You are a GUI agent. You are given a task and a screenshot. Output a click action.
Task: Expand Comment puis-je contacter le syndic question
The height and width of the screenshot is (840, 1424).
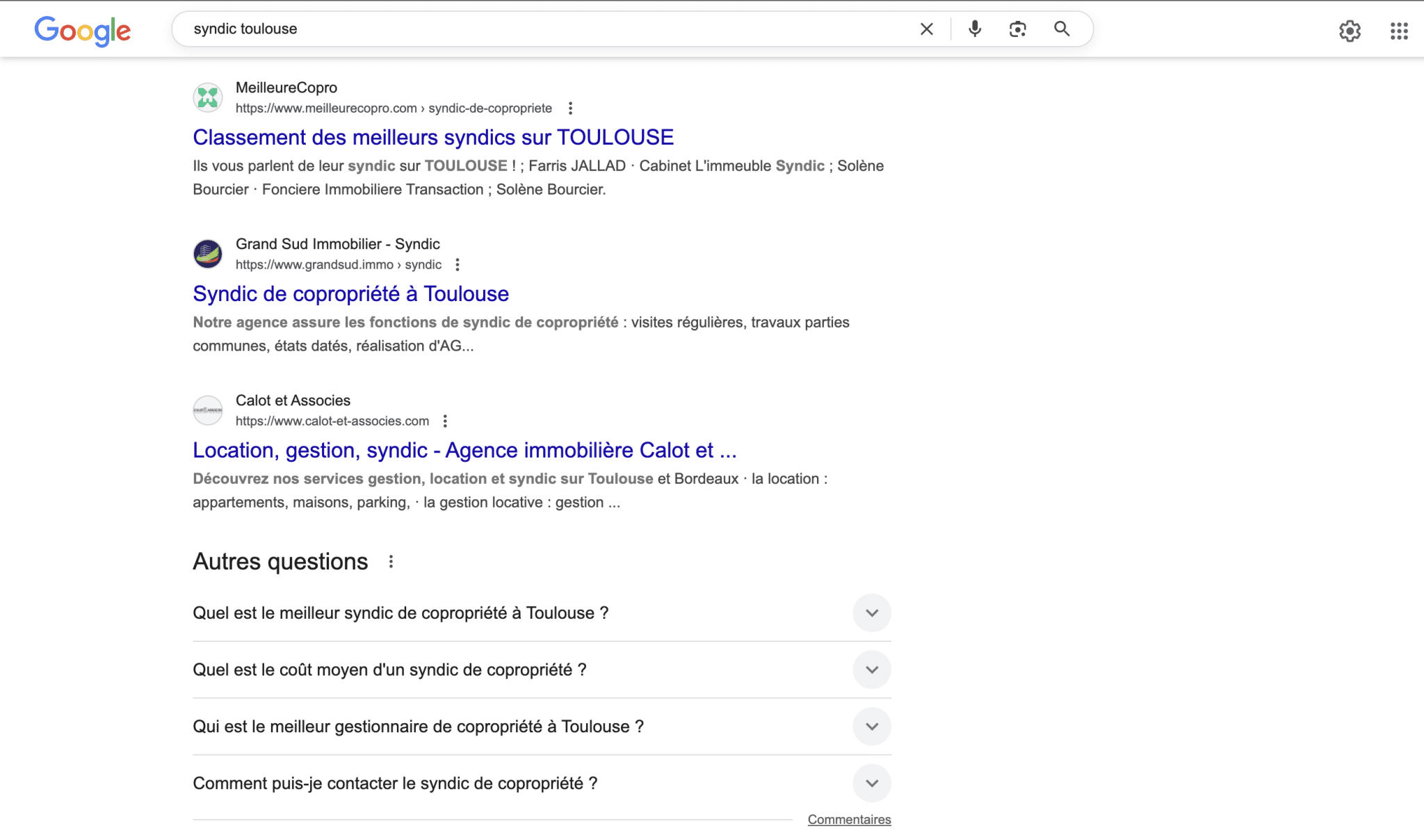point(871,784)
